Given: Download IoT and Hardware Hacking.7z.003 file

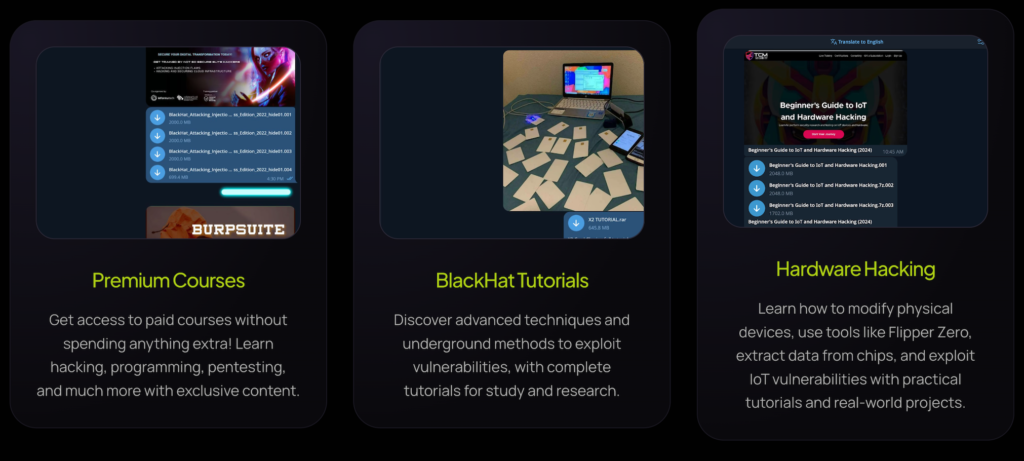Looking at the screenshot, I should [756, 208].
